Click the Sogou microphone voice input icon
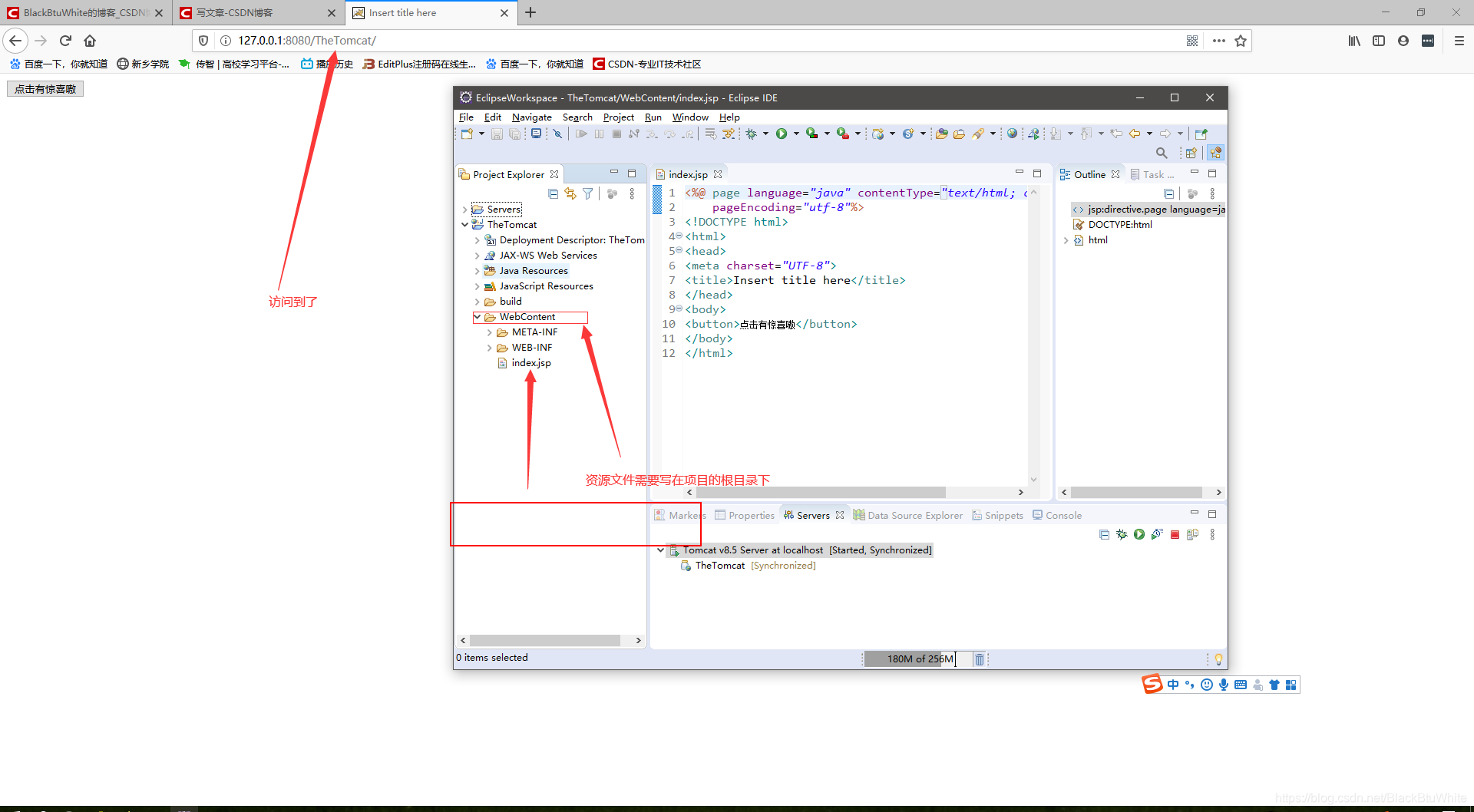Image resolution: width=1474 pixels, height=812 pixels. (x=1224, y=685)
